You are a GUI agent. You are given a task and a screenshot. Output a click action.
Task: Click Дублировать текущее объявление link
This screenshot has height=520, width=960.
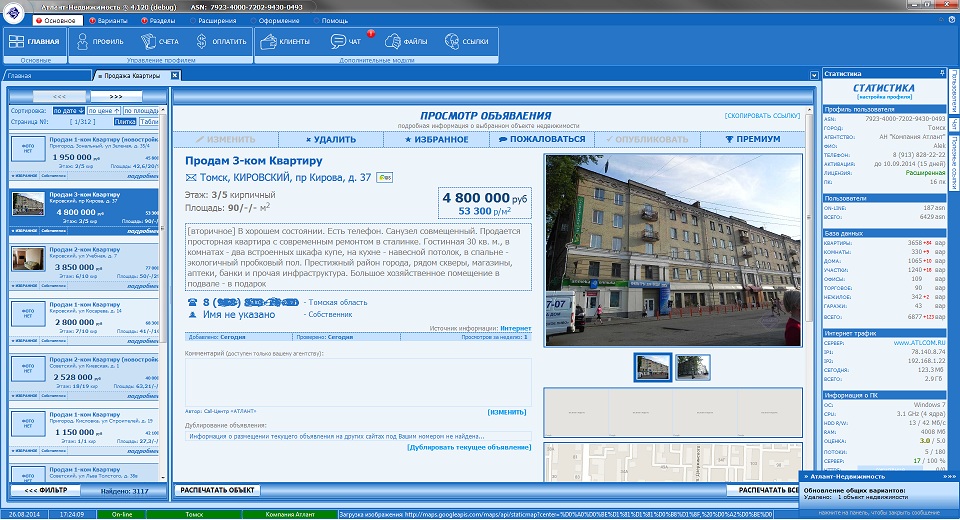pos(469,448)
